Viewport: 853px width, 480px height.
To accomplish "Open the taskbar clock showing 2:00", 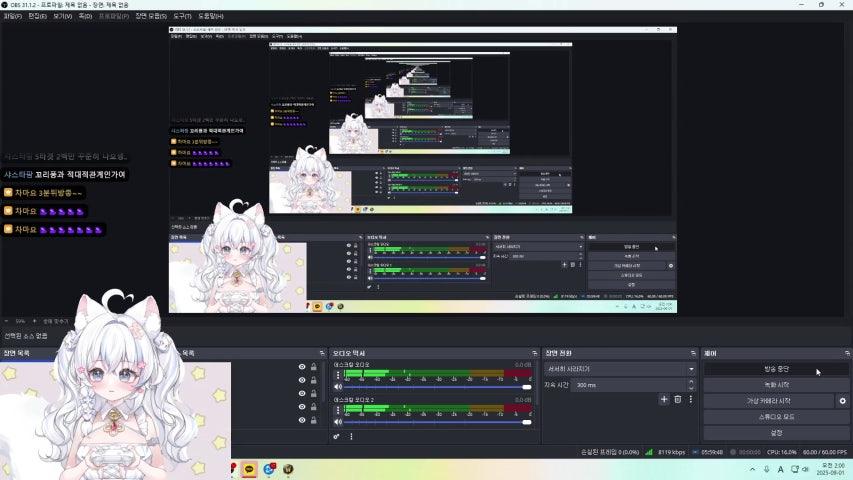I will [x=833, y=469].
